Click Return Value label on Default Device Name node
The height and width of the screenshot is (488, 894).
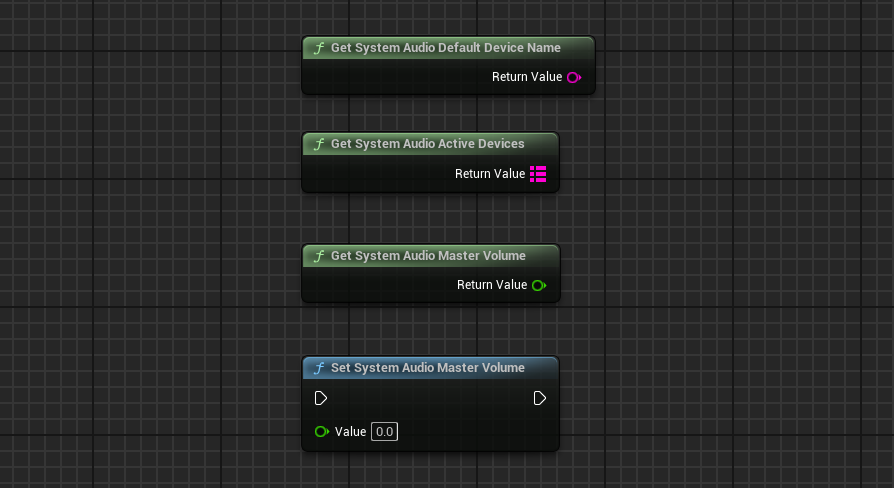coord(527,77)
